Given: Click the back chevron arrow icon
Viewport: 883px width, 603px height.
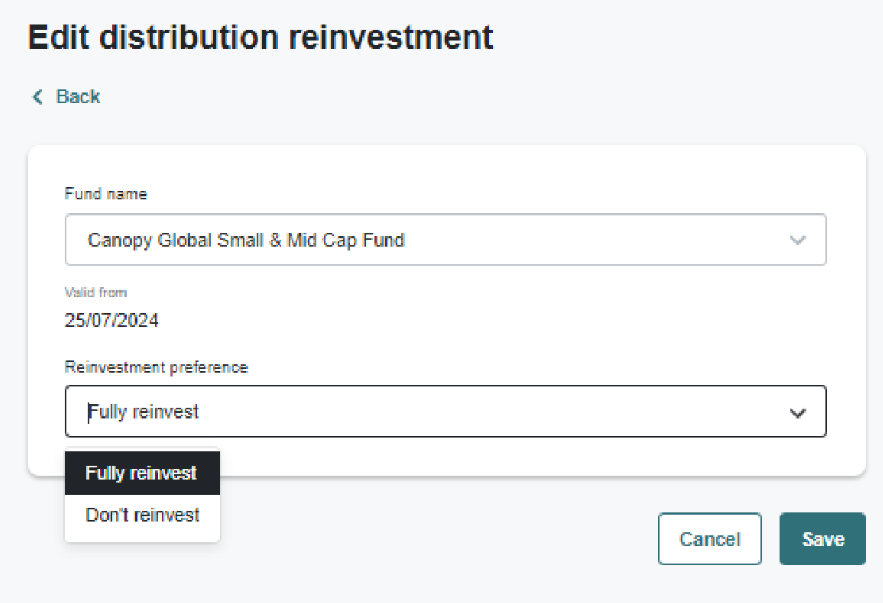Looking at the screenshot, I should [38, 97].
